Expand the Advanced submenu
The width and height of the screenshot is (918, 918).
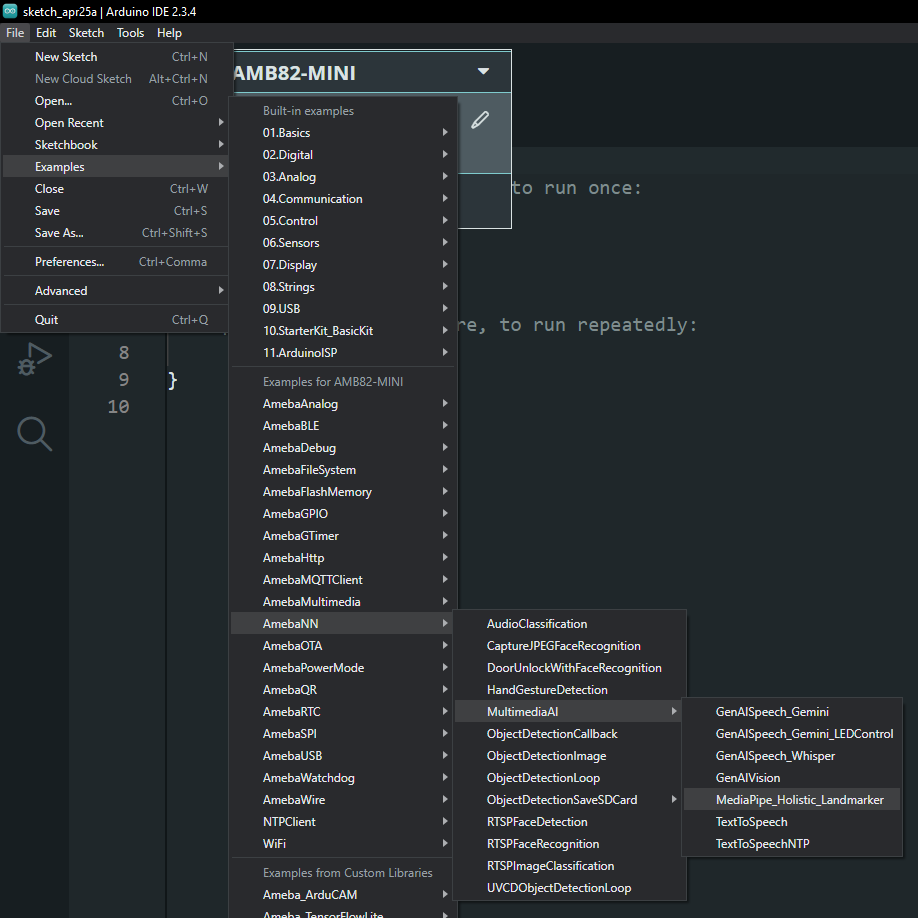tap(115, 291)
